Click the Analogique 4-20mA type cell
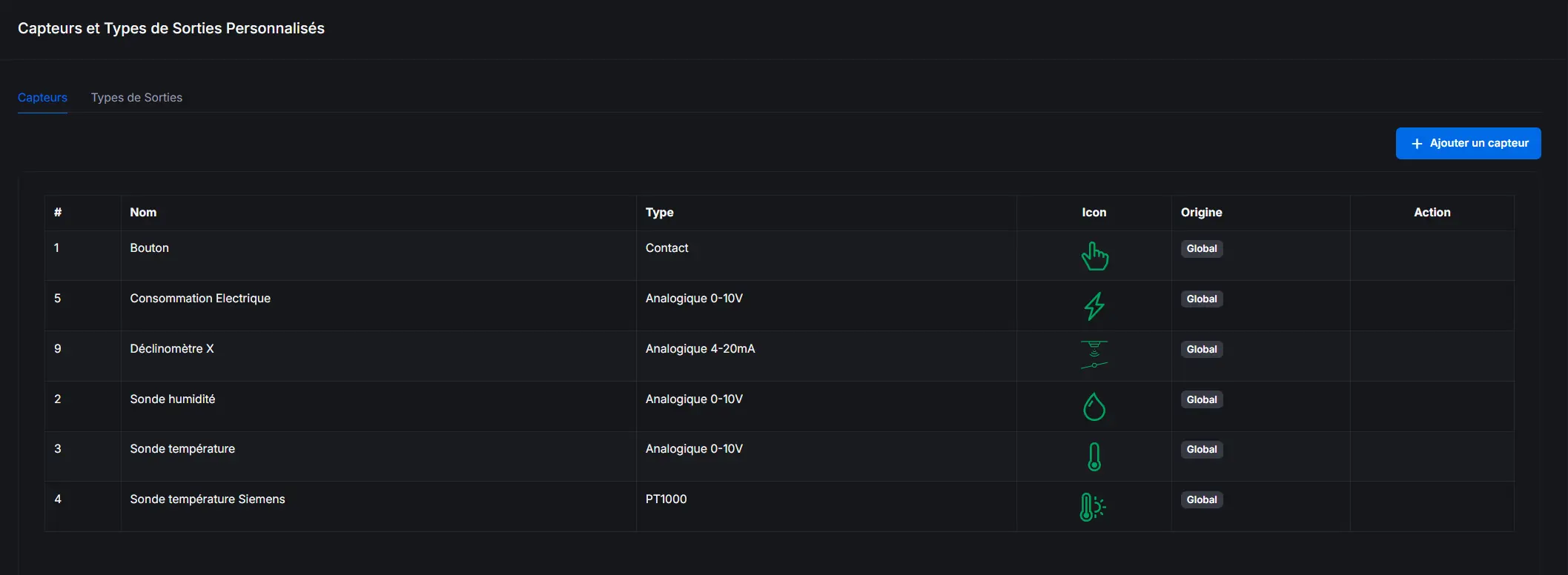 coord(700,349)
